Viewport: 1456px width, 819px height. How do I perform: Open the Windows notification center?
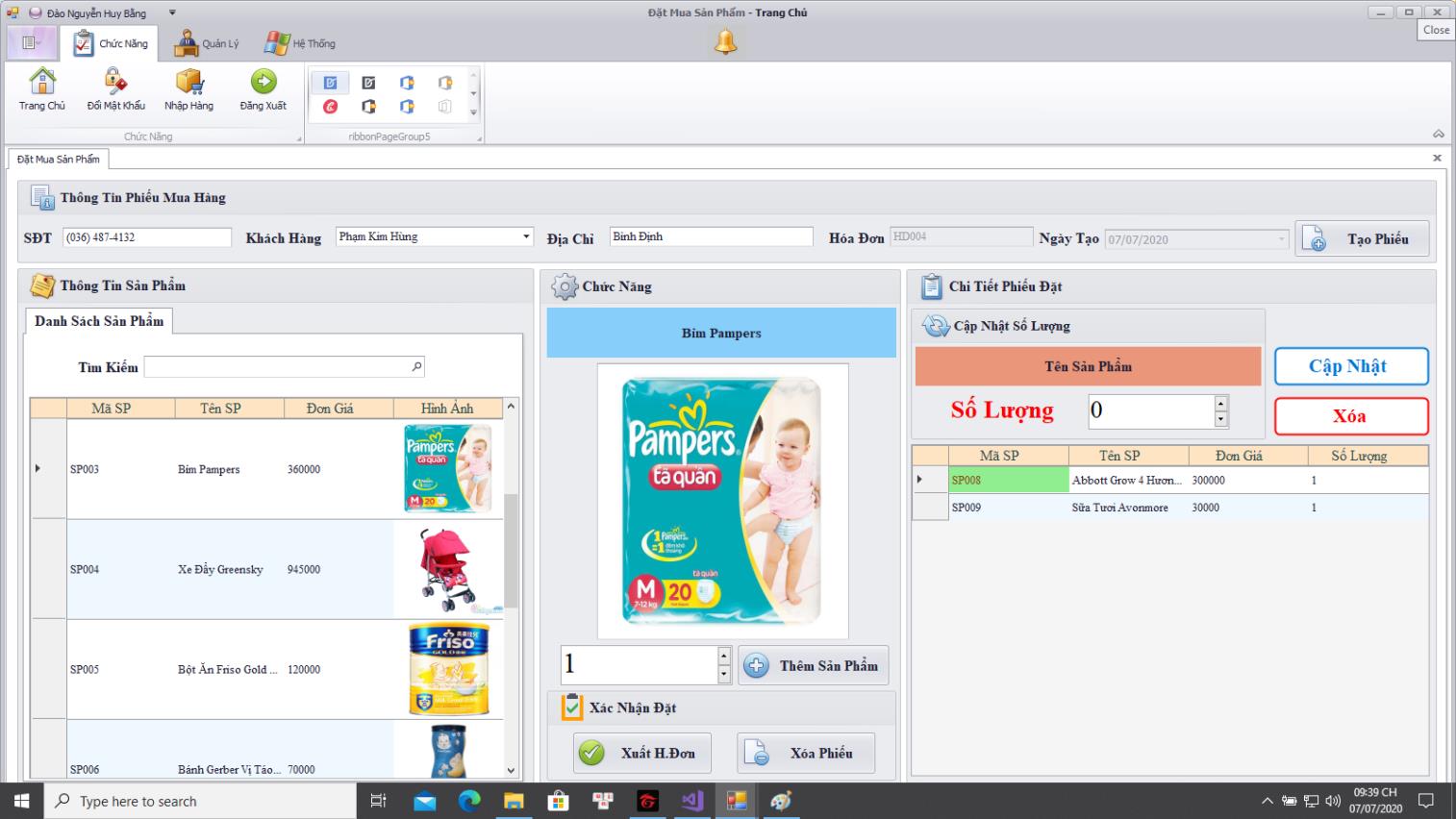[1426, 801]
